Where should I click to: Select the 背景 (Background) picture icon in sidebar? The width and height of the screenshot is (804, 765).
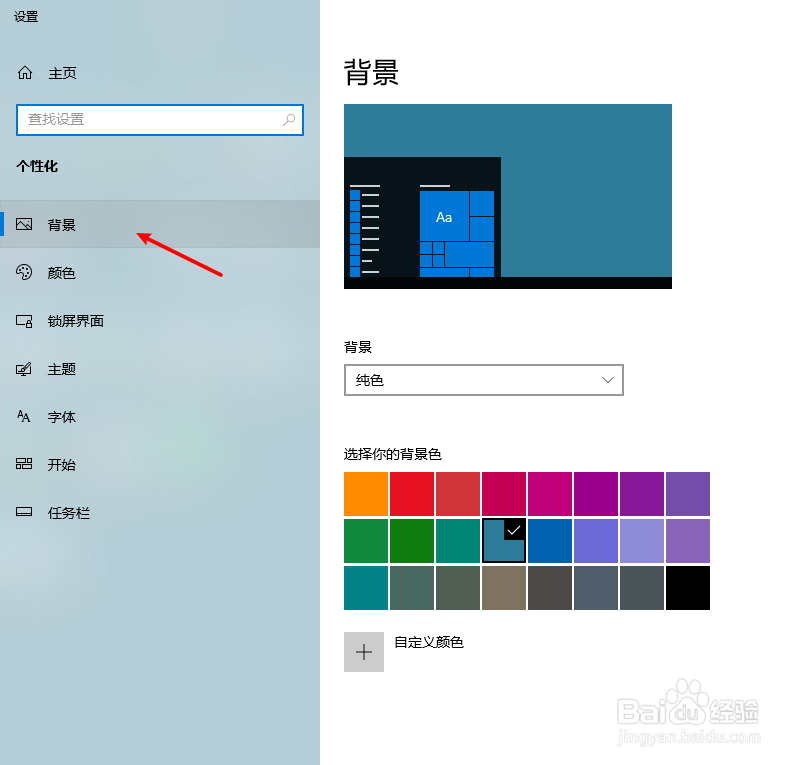click(x=24, y=224)
